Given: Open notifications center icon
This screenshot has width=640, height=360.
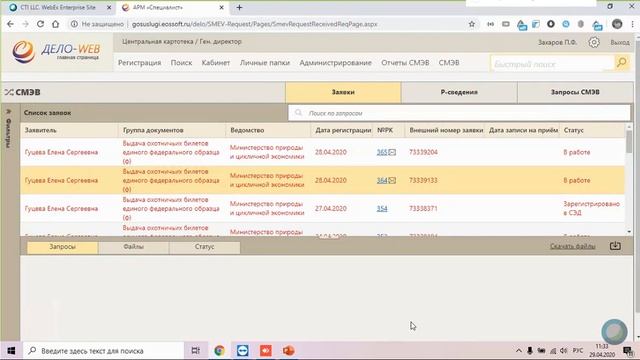Looking at the screenshot, I should pyautogui.click(x=628, y=351).
